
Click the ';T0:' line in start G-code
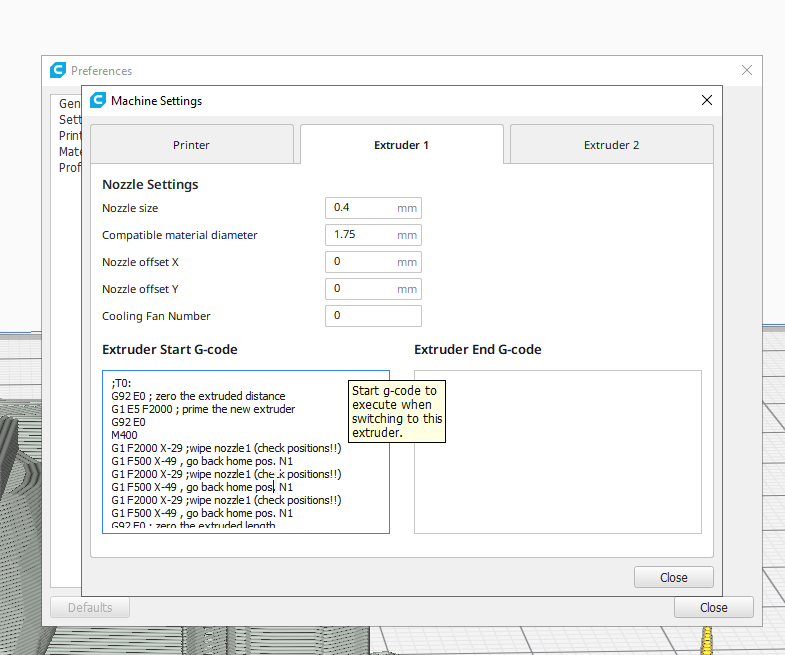pos(121,383)
